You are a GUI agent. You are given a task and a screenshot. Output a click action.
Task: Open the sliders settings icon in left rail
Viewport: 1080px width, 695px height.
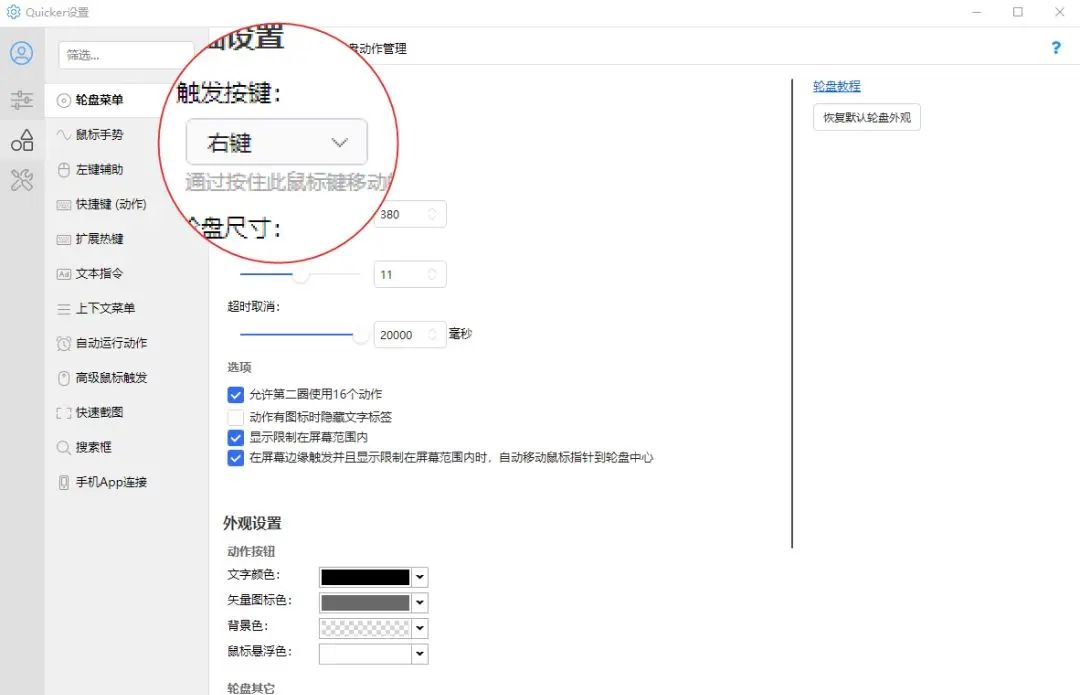[x=21, y=100]
